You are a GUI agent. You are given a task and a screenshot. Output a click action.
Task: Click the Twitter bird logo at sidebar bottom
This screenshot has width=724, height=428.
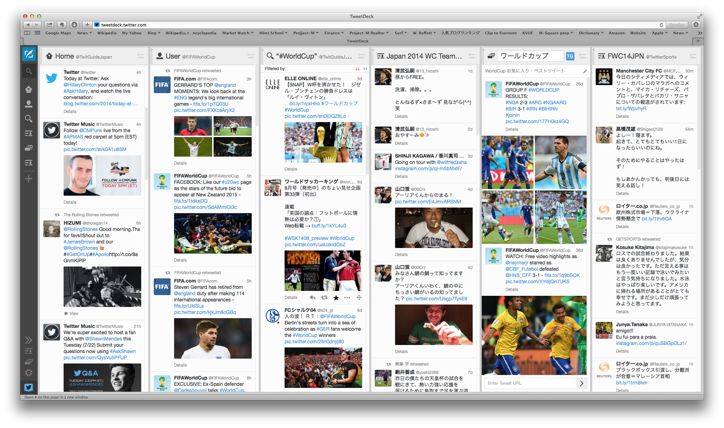click(29, 387)
